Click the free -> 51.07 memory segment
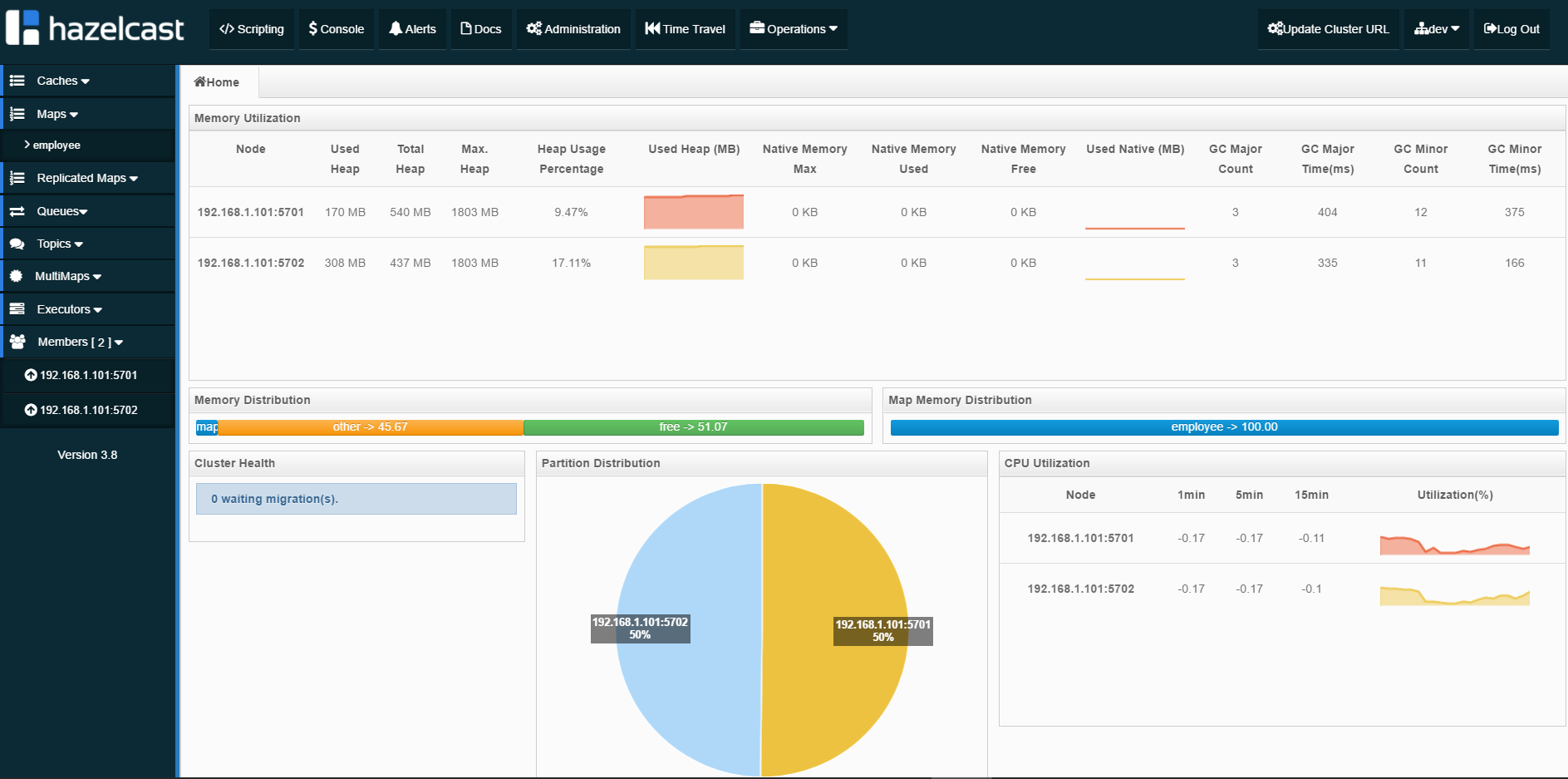 [x=694, y=427]
